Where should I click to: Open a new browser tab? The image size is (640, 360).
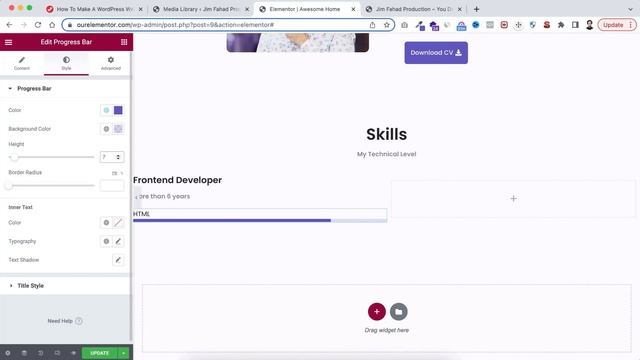(476, 9)
